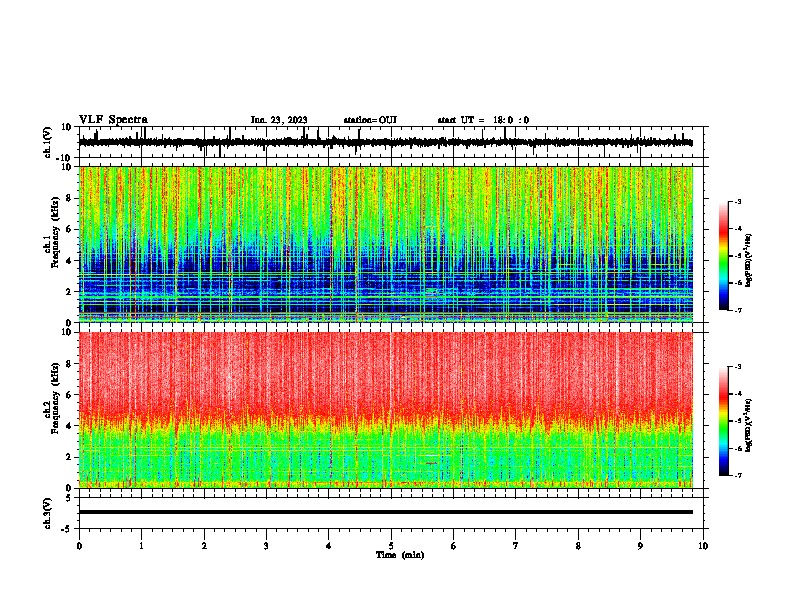
Task: Click the ch.1 "Frequency (kHz)" axis label
Action: pos(55,232)
